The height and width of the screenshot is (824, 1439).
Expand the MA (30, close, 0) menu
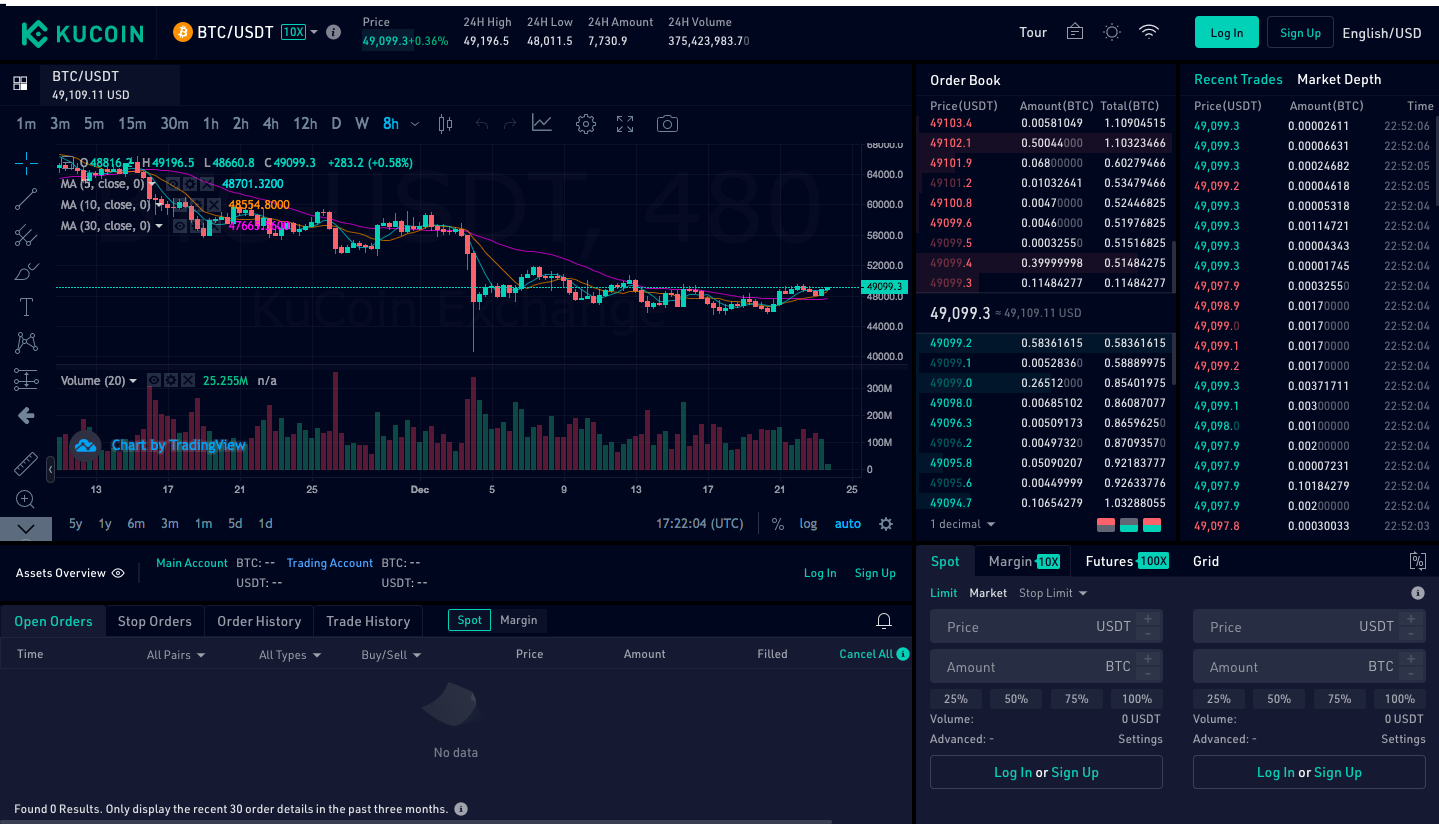(159, 226)
